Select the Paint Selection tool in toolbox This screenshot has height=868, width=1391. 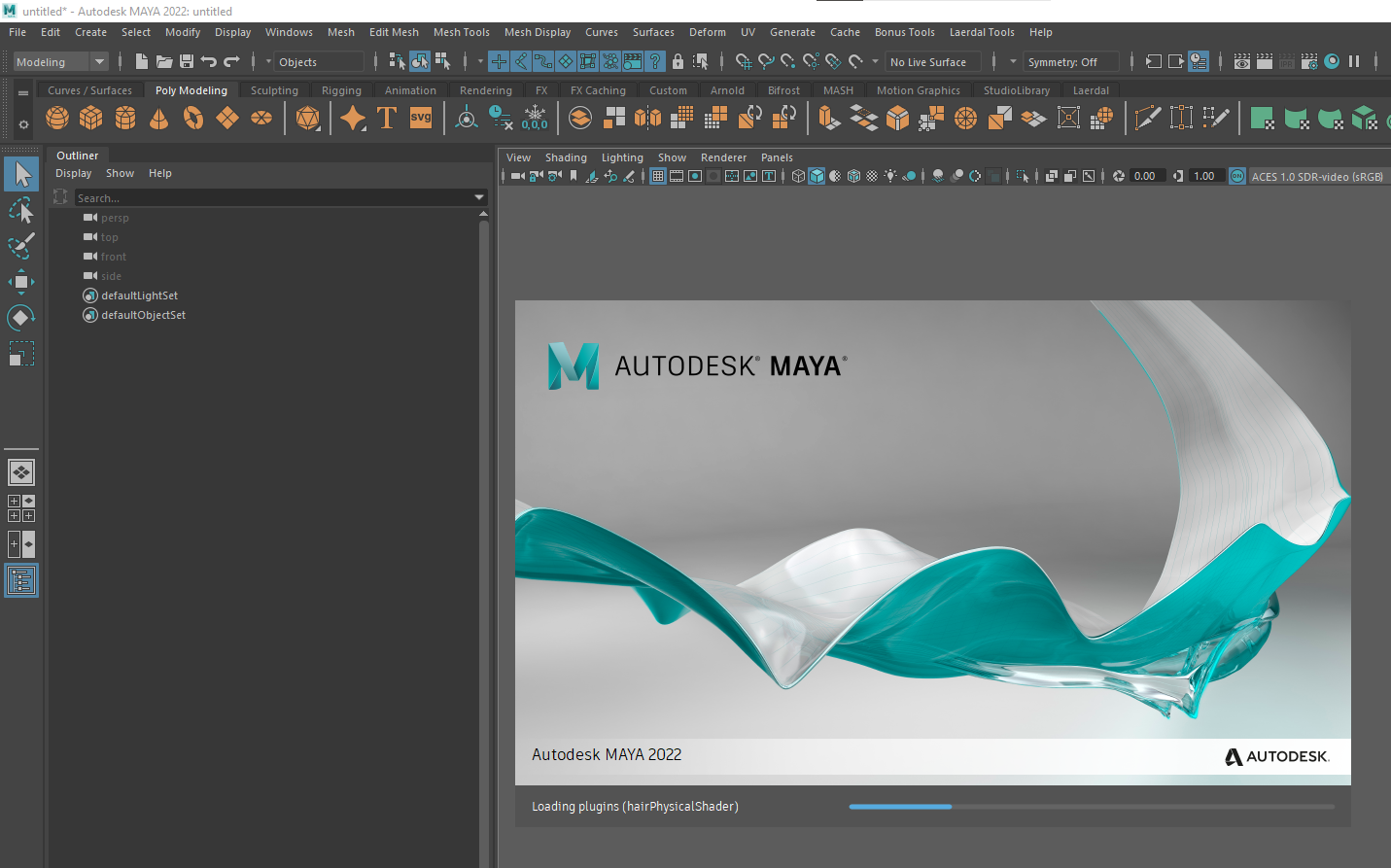21,246
